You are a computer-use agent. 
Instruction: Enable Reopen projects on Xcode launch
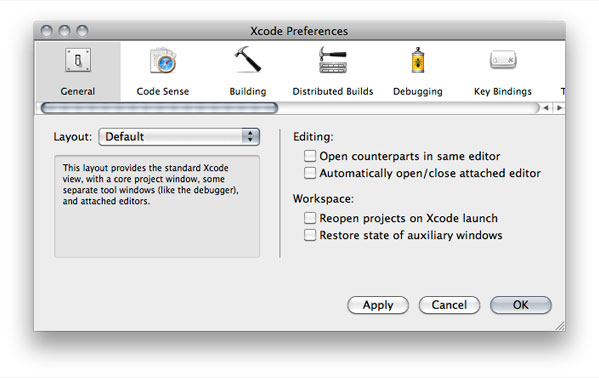310,218
